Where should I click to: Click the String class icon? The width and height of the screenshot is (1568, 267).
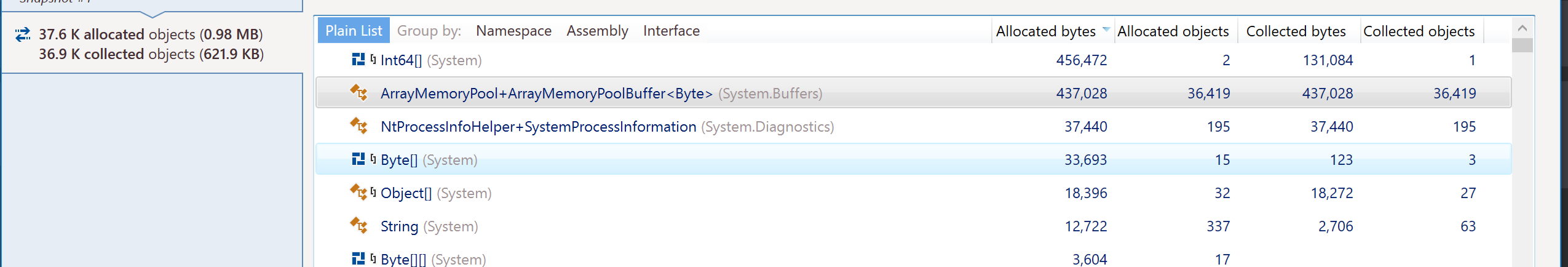[359, 226]
